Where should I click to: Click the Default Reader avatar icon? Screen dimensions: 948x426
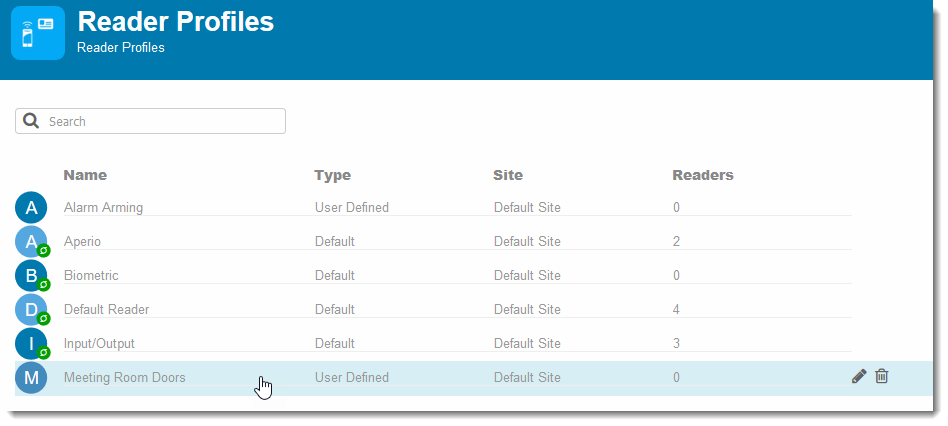point(31,309)
